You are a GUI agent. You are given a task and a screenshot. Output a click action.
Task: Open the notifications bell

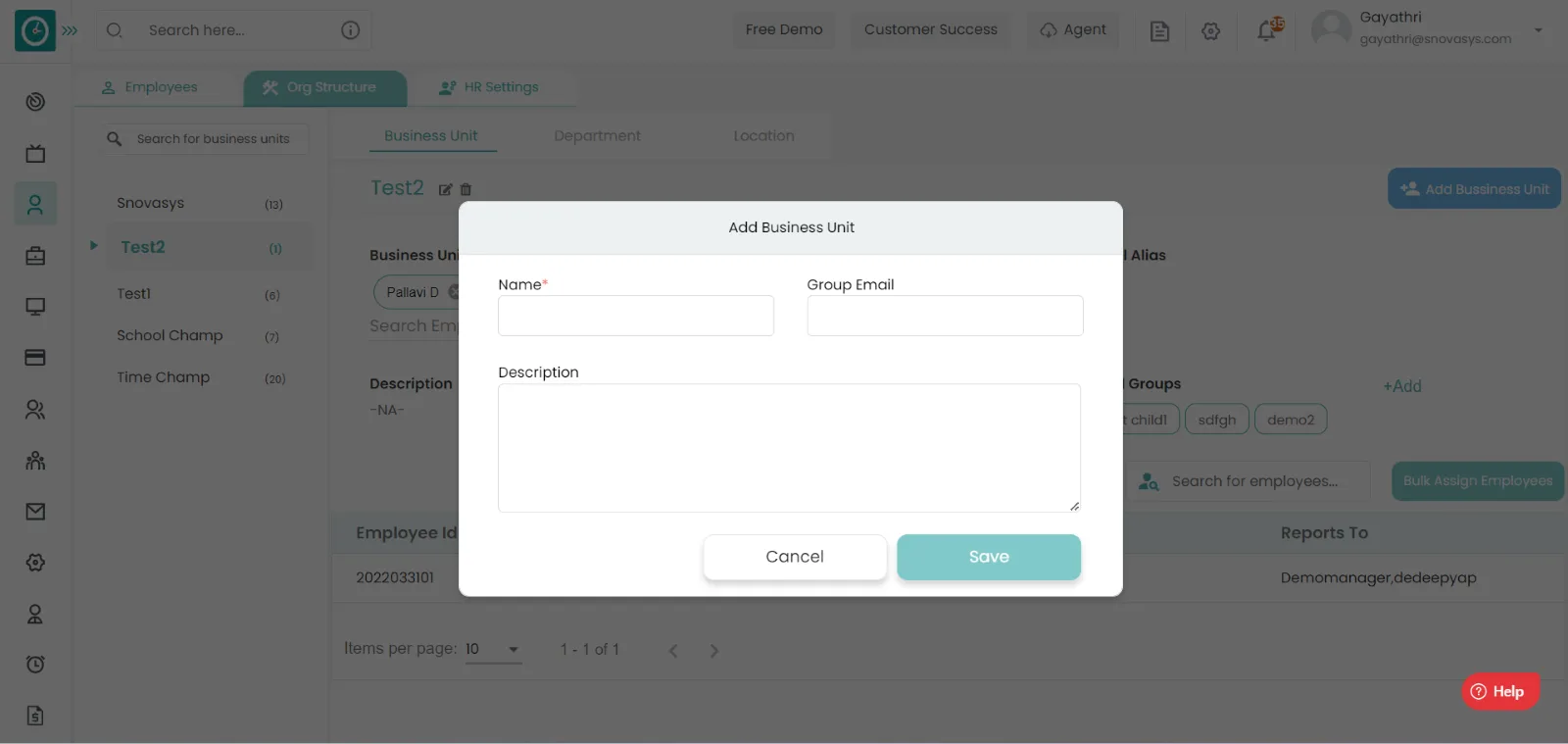pos(1268,29)
